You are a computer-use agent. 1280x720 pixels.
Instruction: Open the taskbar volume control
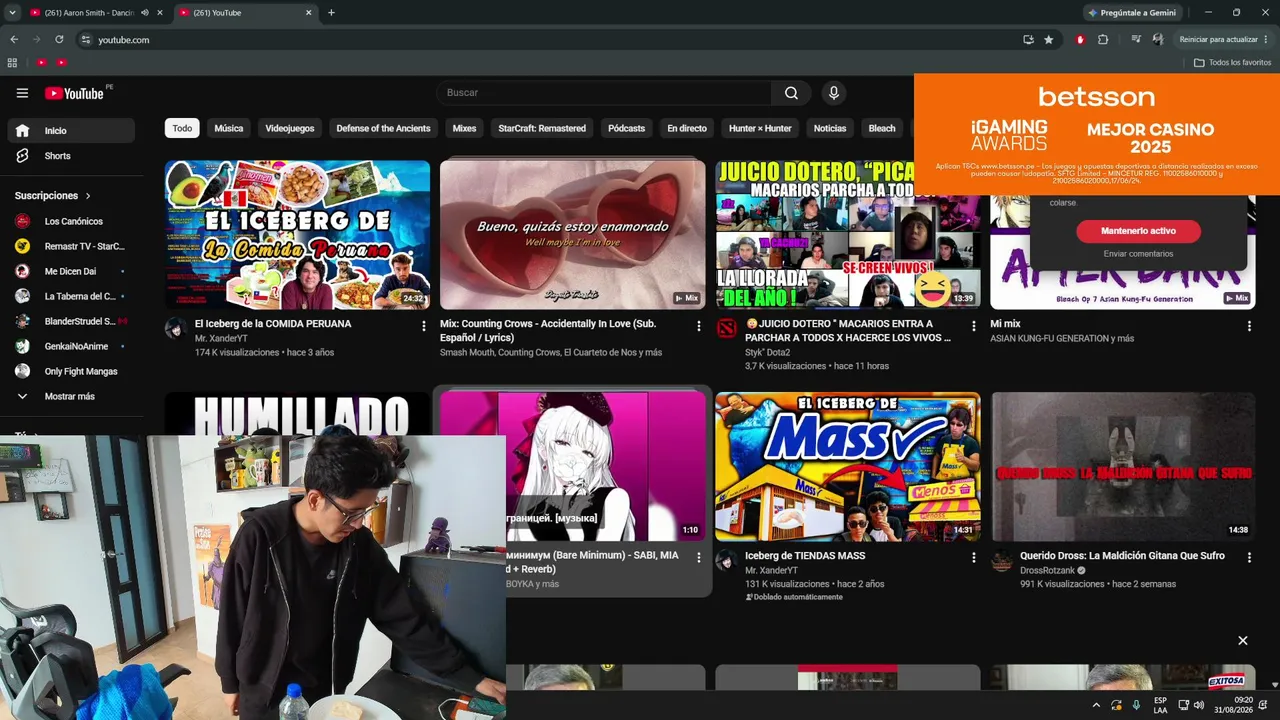(x=1199, y=705)
